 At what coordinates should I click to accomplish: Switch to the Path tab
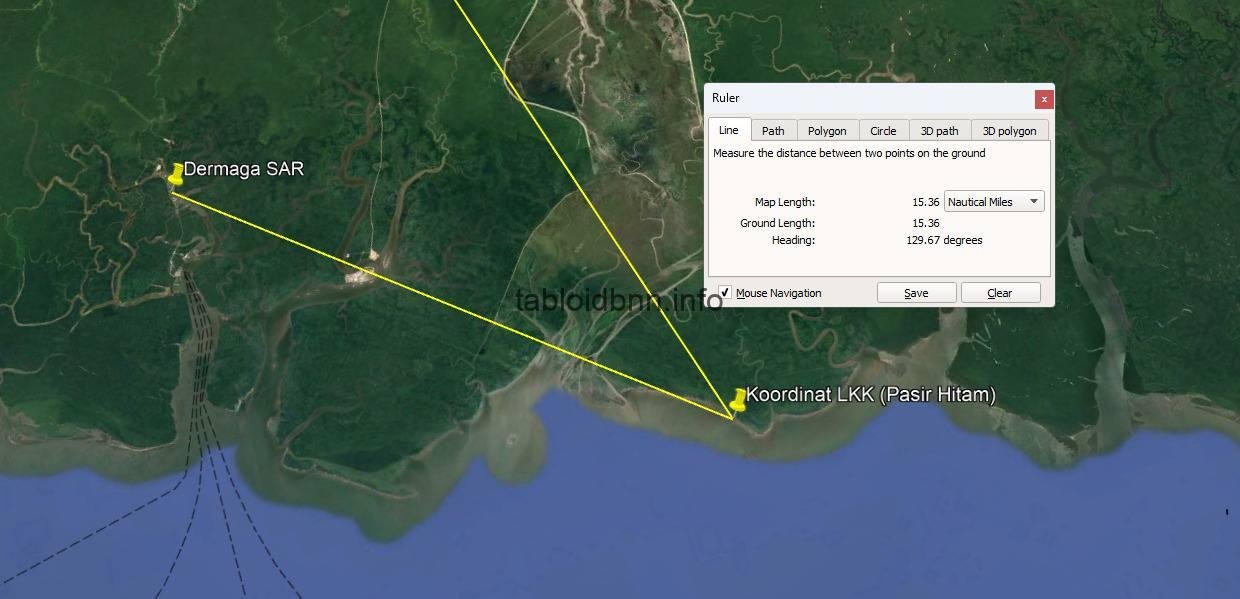point(773,131)
